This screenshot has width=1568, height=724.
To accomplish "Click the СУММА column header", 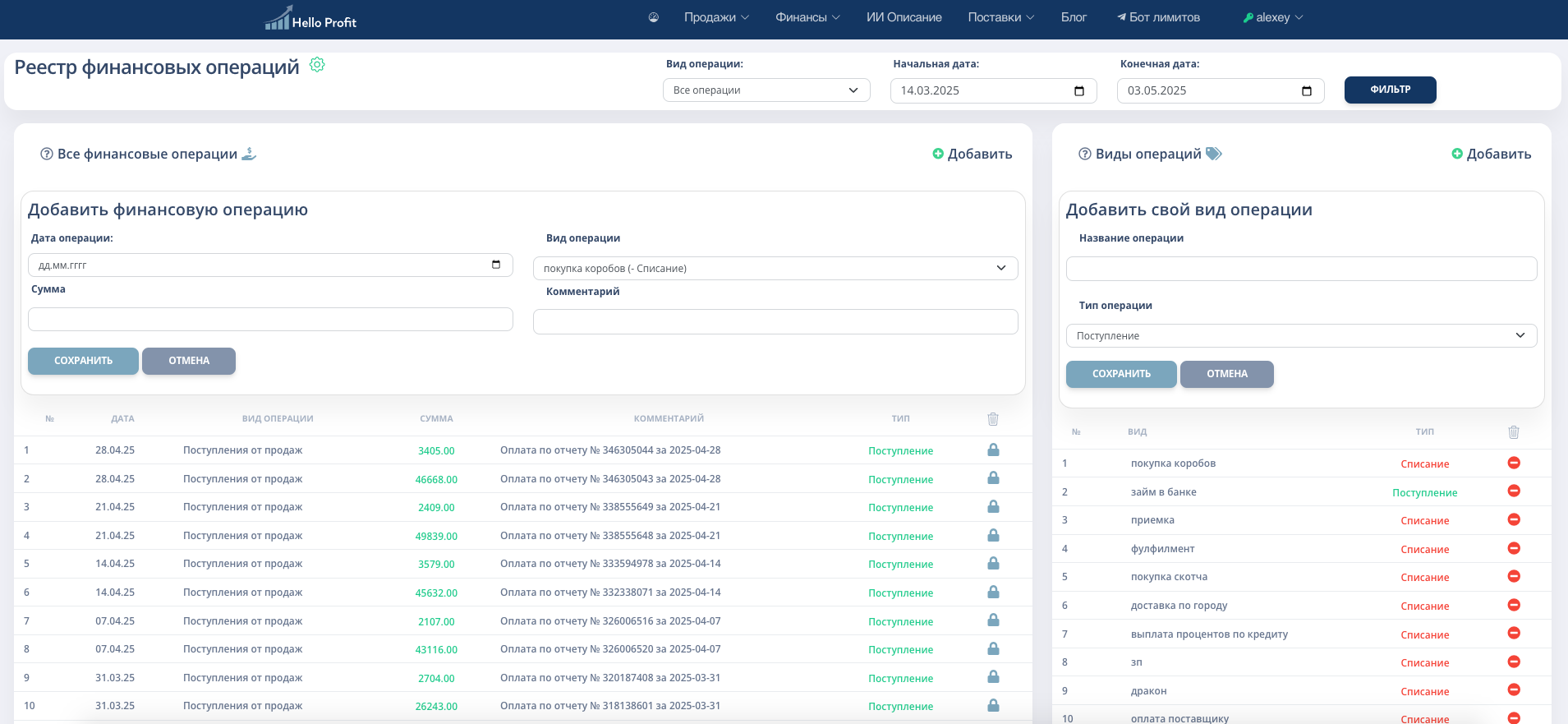I will pyautogui.click(x=436, y=419).
